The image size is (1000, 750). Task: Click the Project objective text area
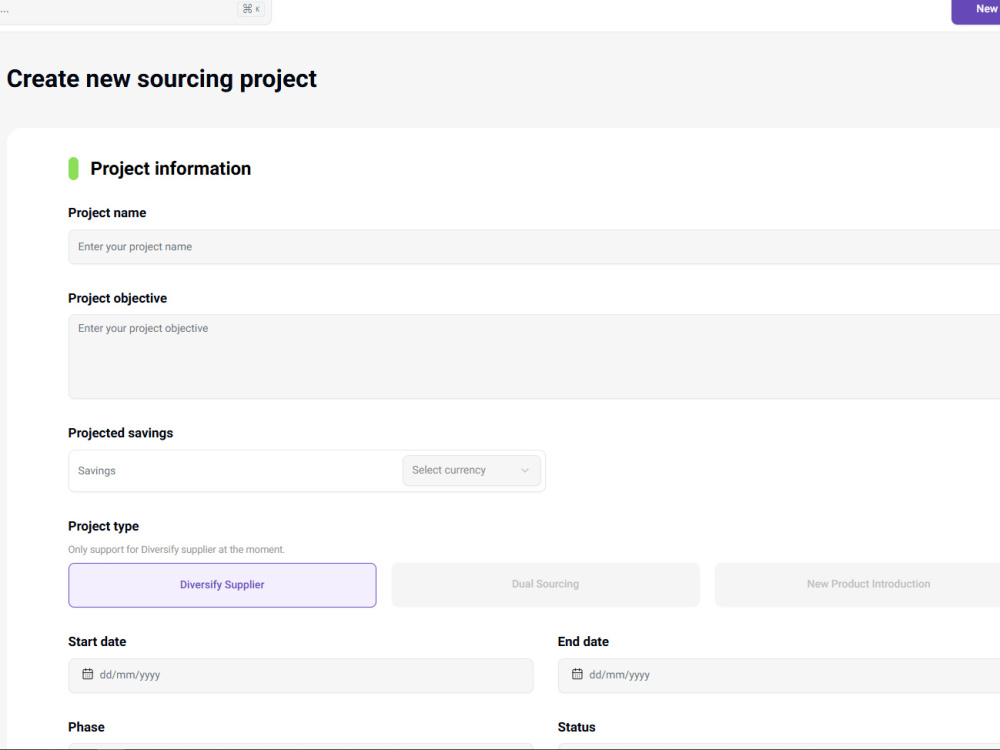point(534,357)
